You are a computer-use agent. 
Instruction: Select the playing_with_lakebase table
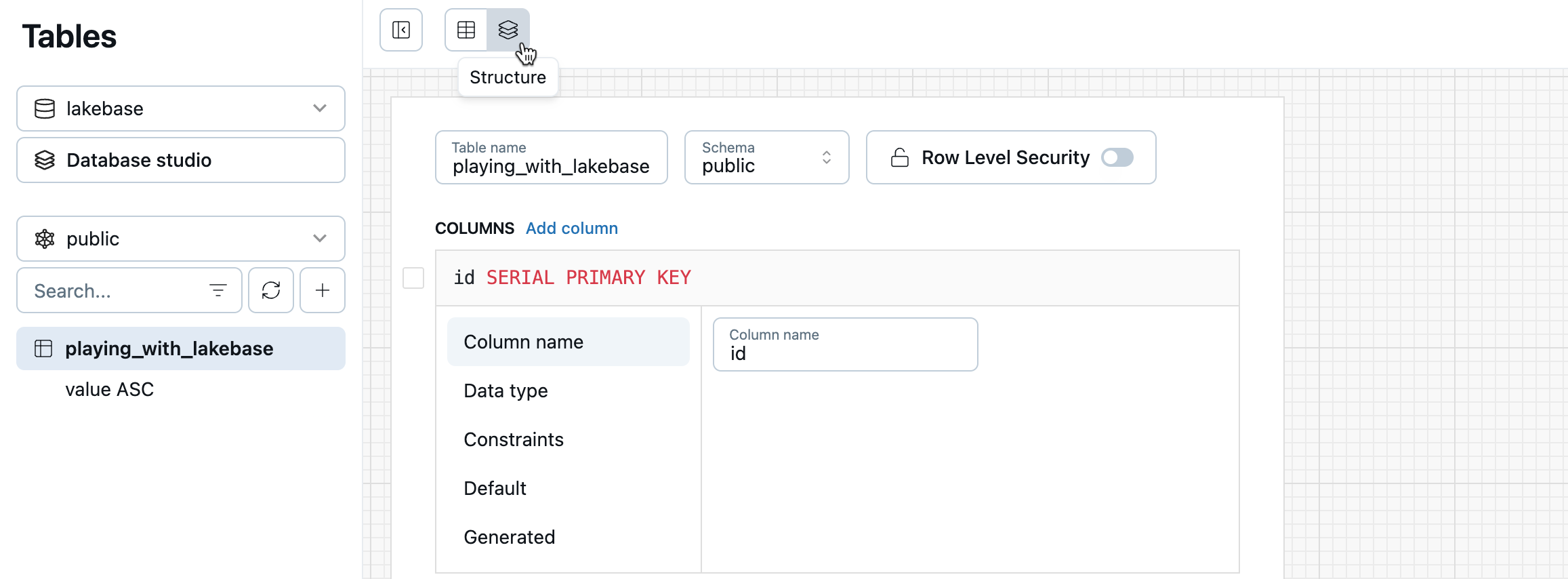[x=169, y=348]
